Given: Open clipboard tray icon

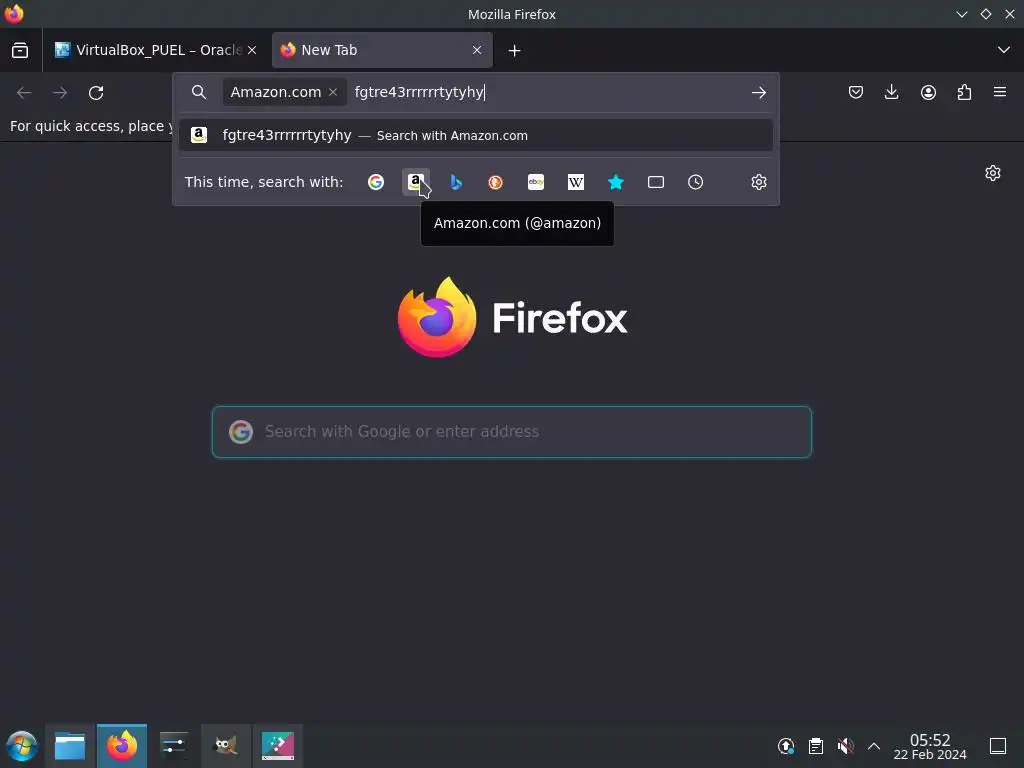Looking at the screenshot, I should [x=816, y=746].
